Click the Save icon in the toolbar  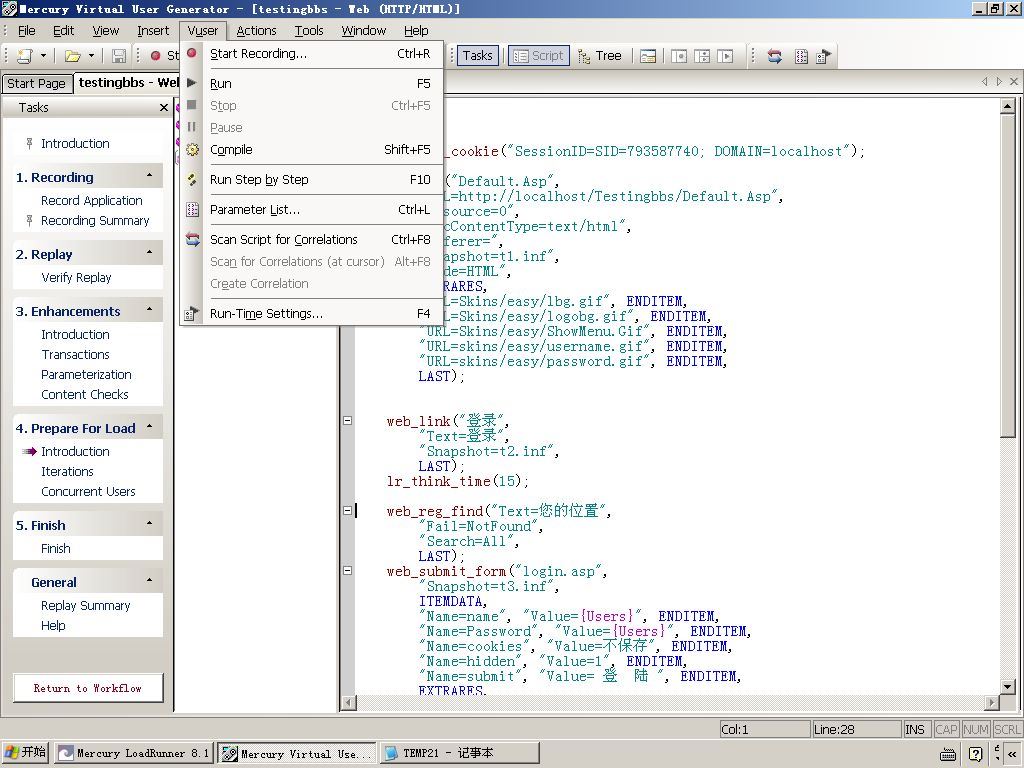click(x=119, y=56)
